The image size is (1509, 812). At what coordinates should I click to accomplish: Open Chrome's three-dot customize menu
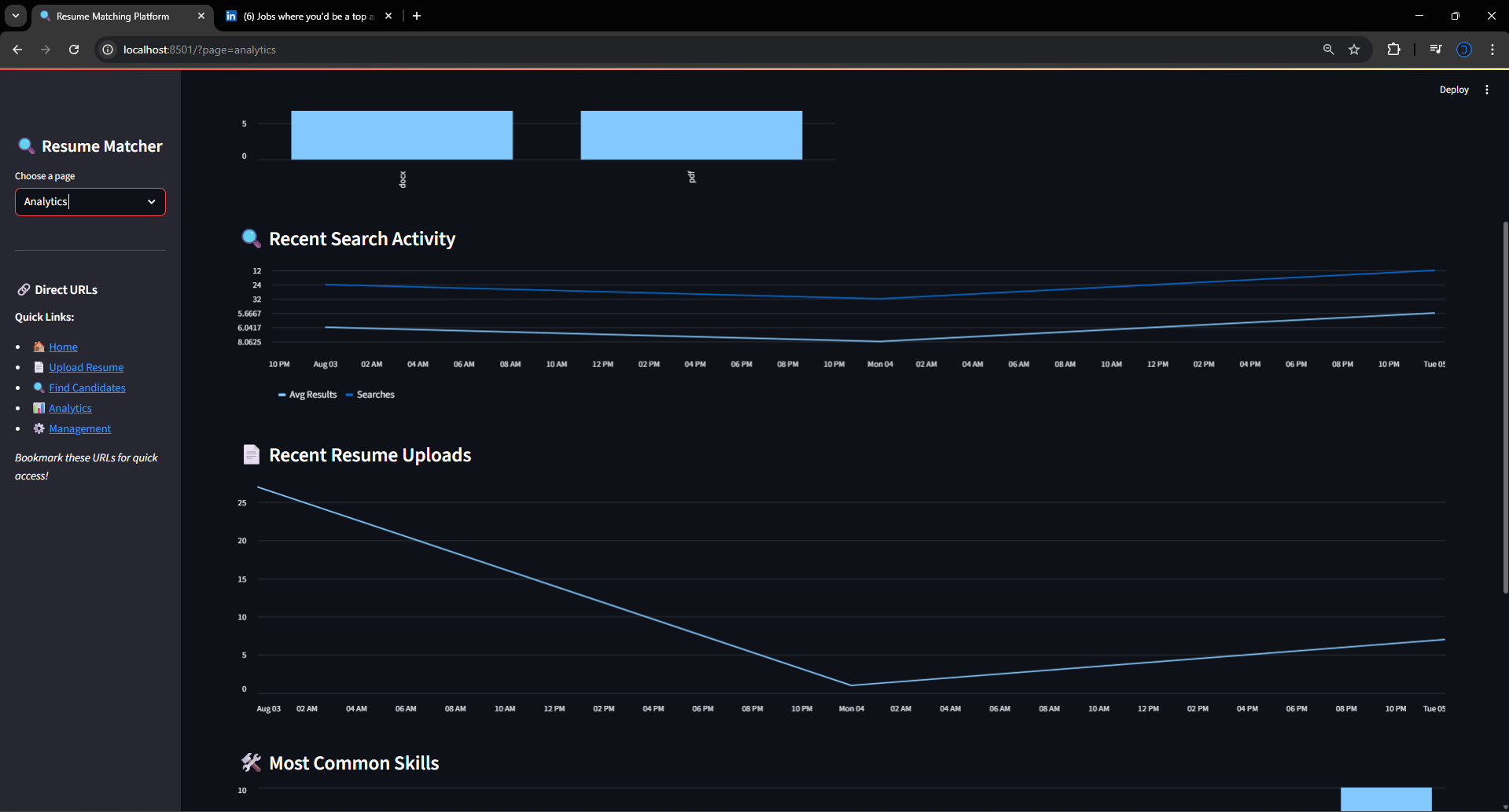(x=1492, y=50)
